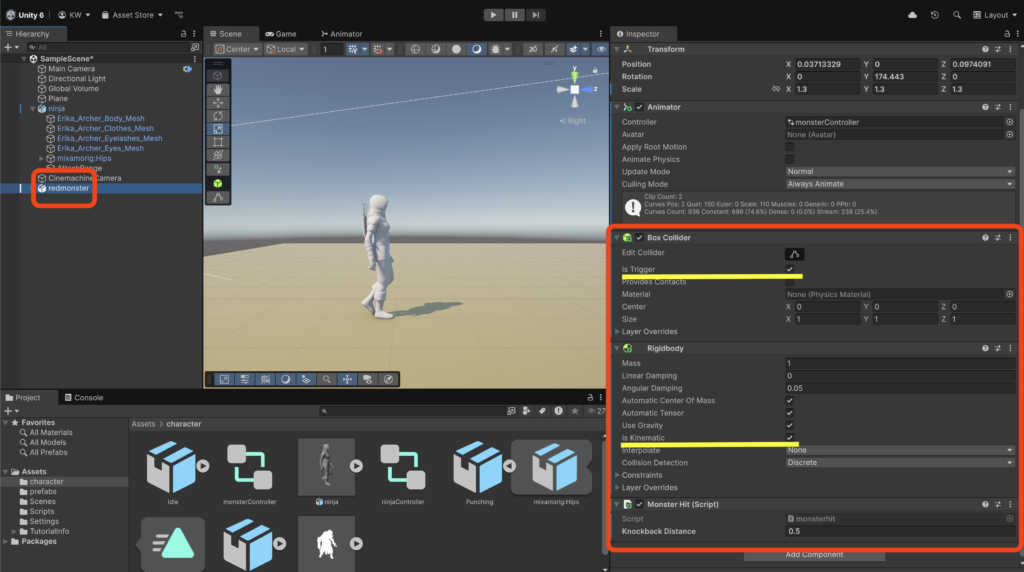
Task: Open the Layout menu button
Action: [x=994, y=15]
